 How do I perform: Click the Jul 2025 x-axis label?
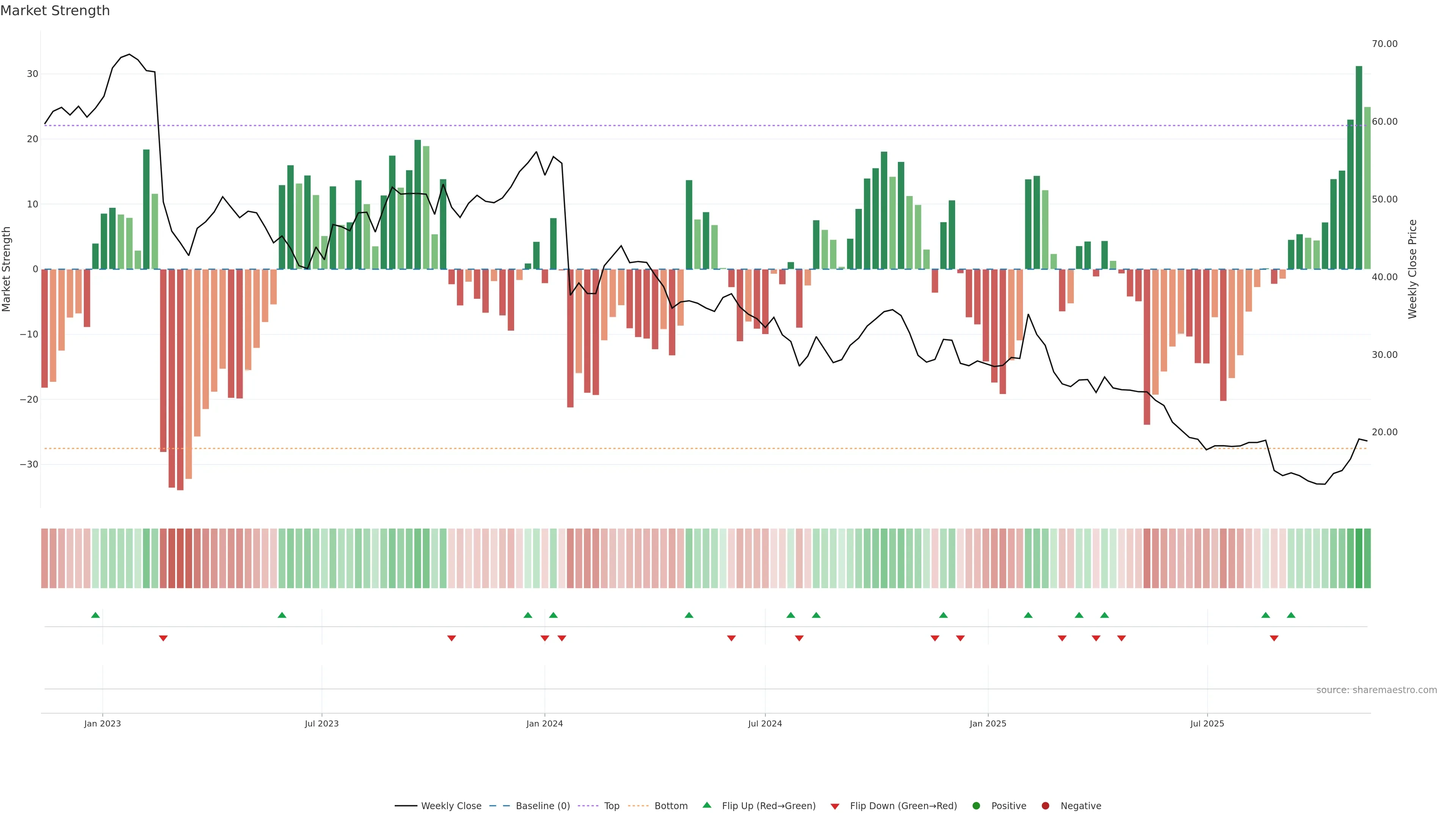tap(1207, 723)
